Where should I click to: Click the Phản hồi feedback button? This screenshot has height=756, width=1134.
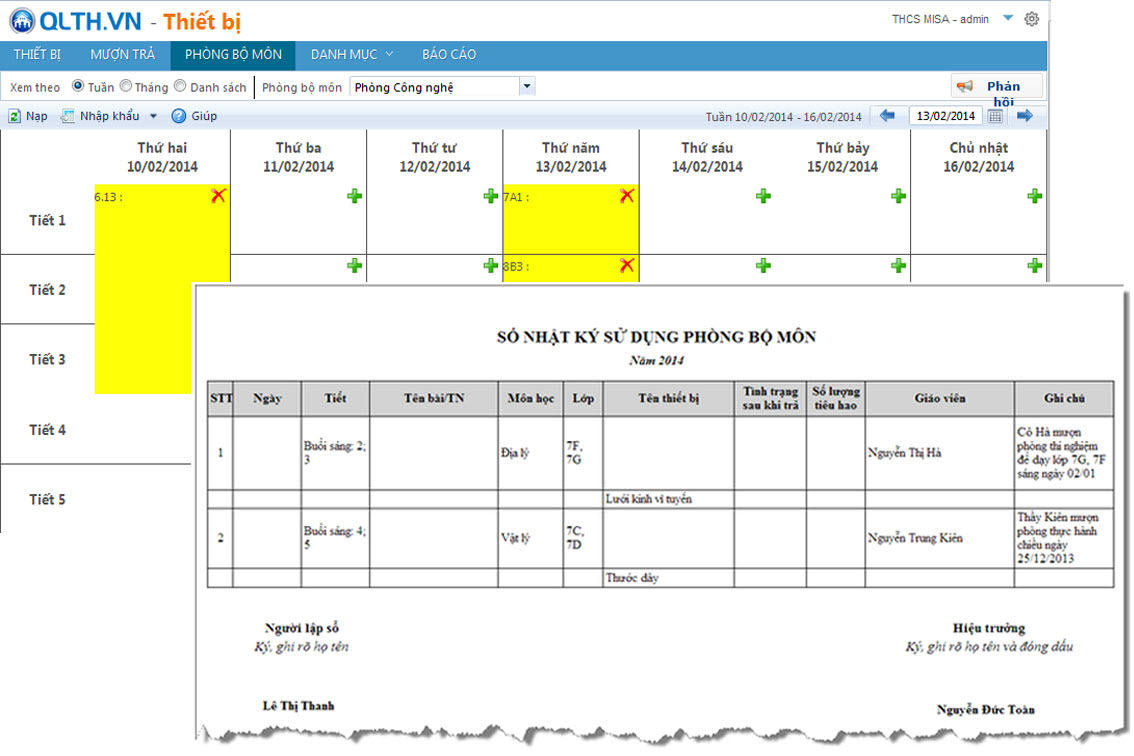(x=996, y=87)
